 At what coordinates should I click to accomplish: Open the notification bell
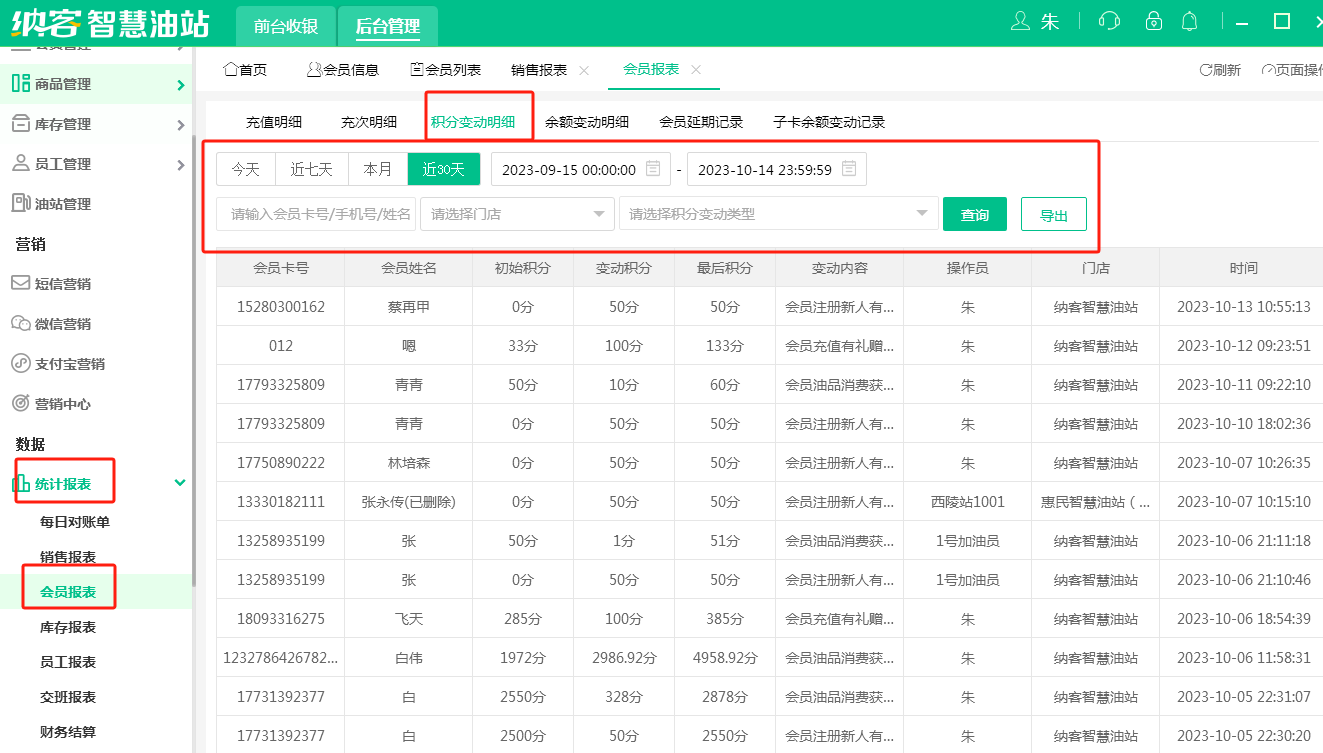[x=1189, y=21]
